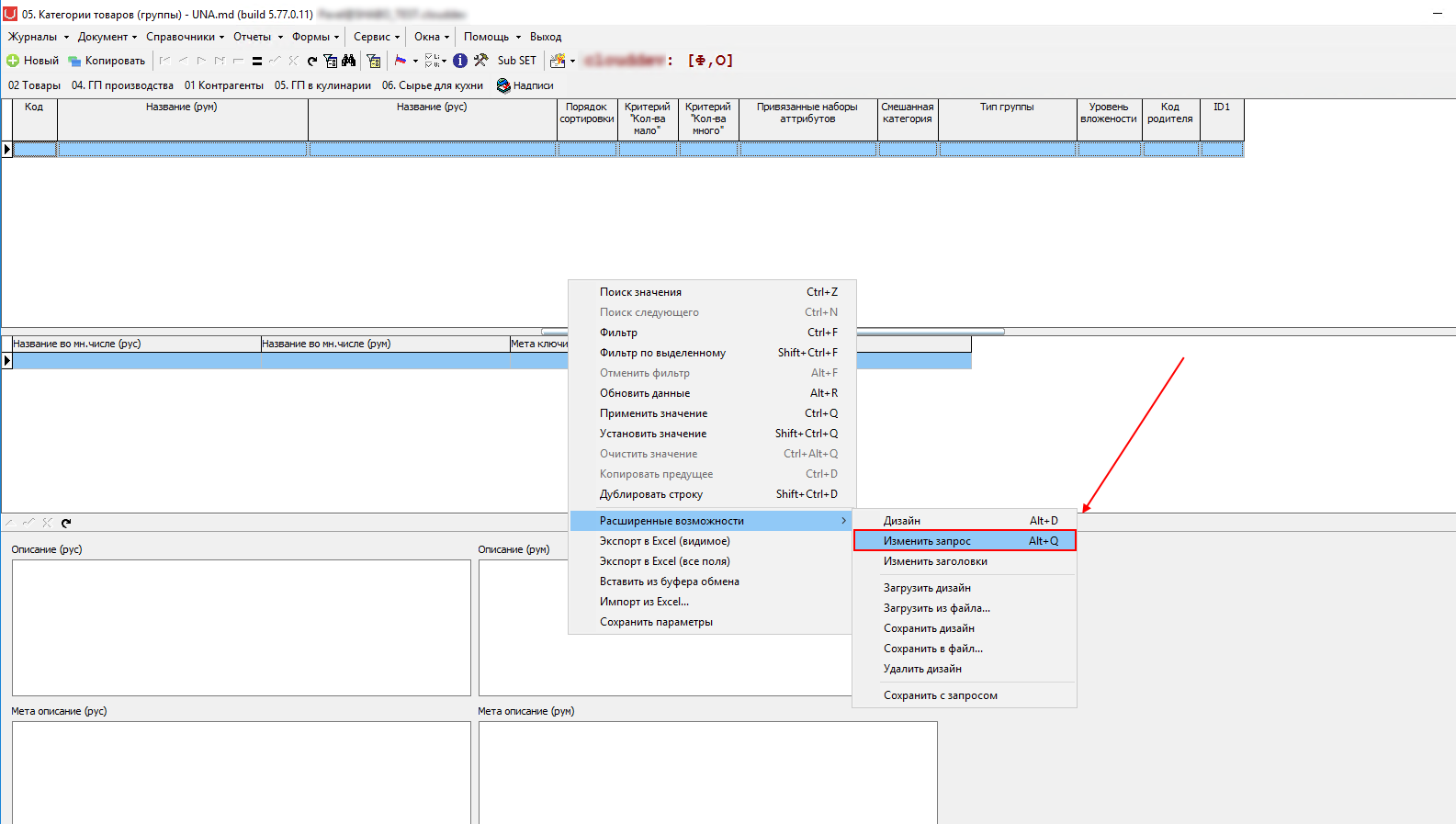Click into Описание (рус) text area

pos(242,627)
